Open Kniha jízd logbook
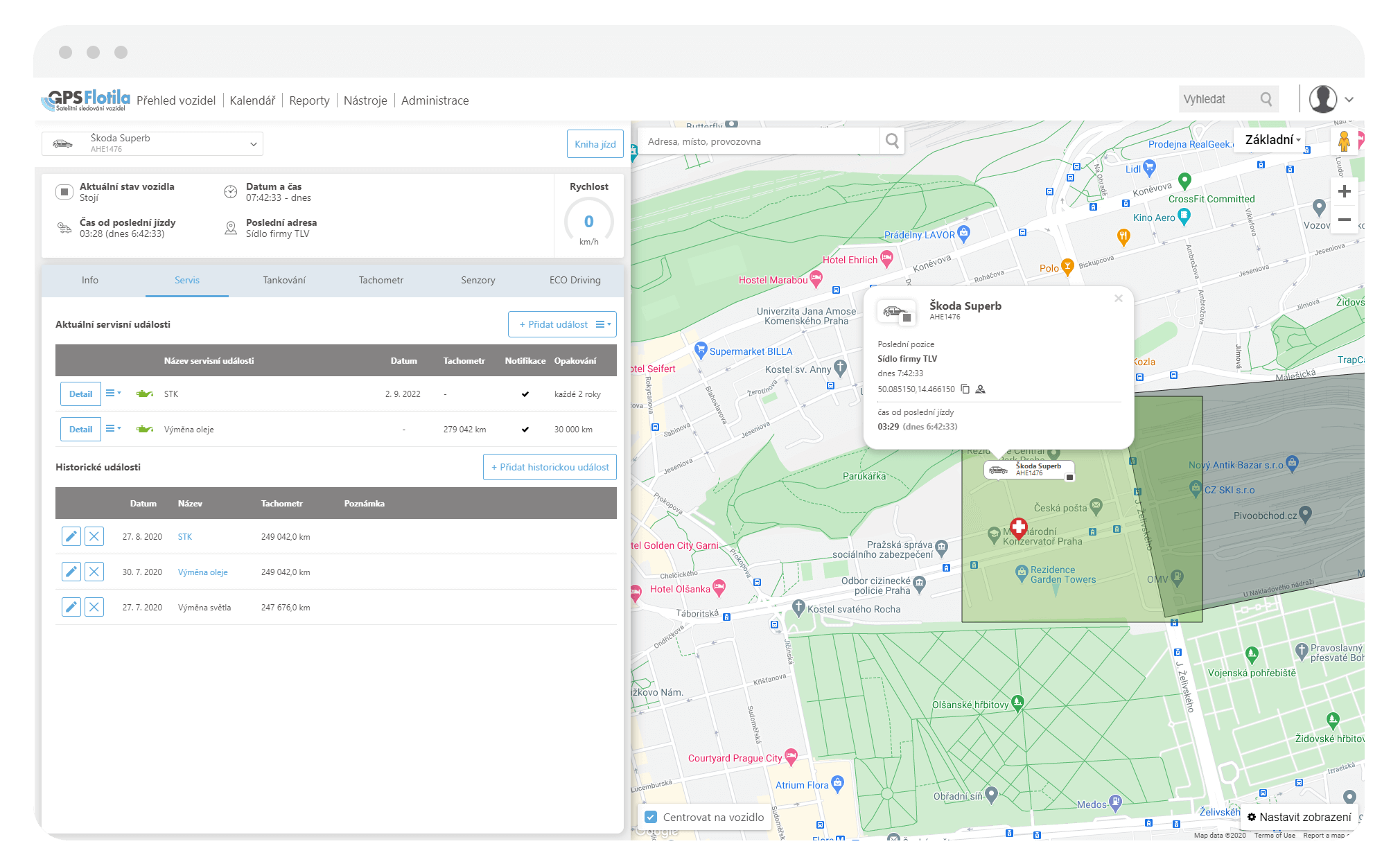 click(x=595, y=144)
